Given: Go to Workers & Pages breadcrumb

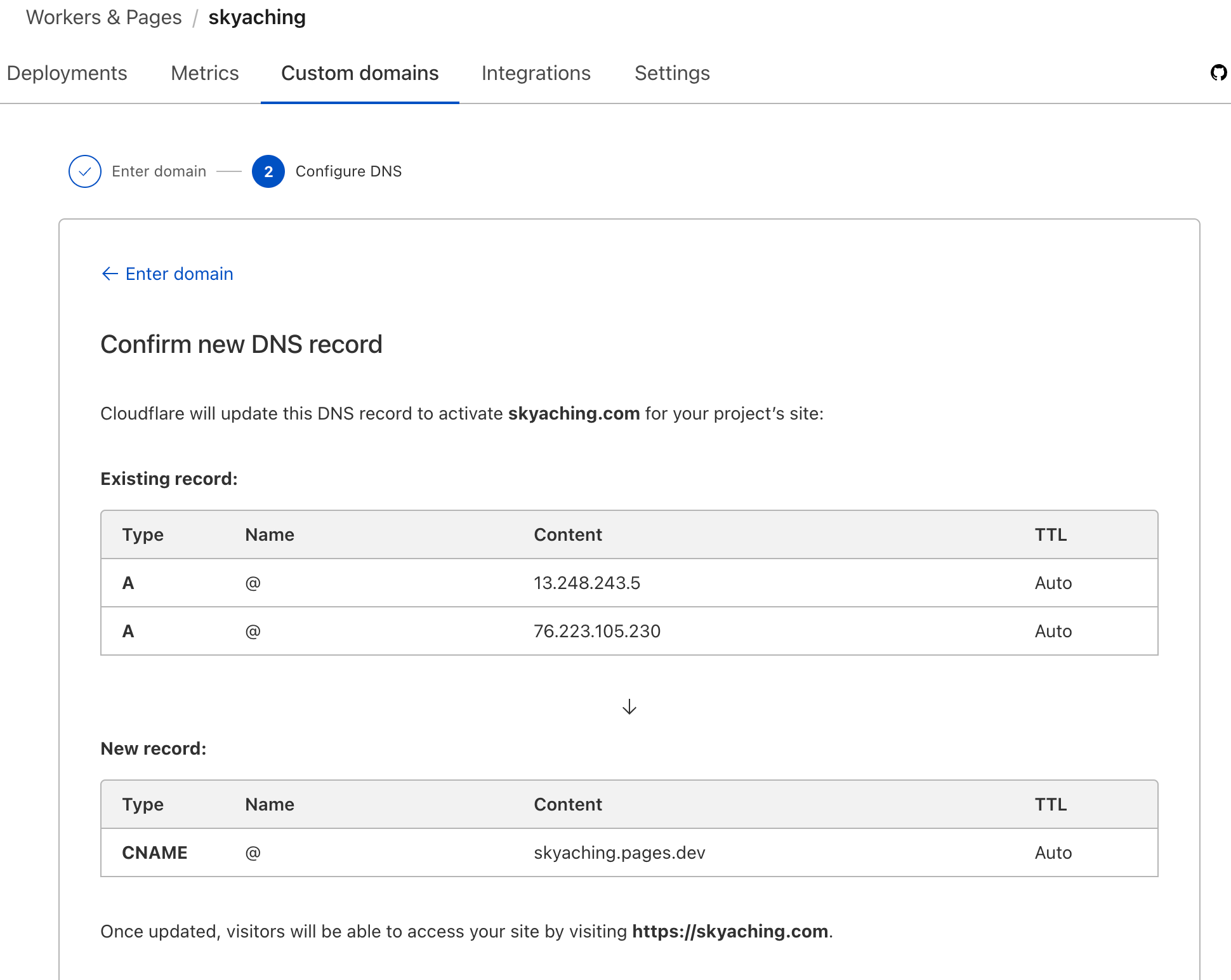Looking at the screenshot, I should tap(104, 17).
